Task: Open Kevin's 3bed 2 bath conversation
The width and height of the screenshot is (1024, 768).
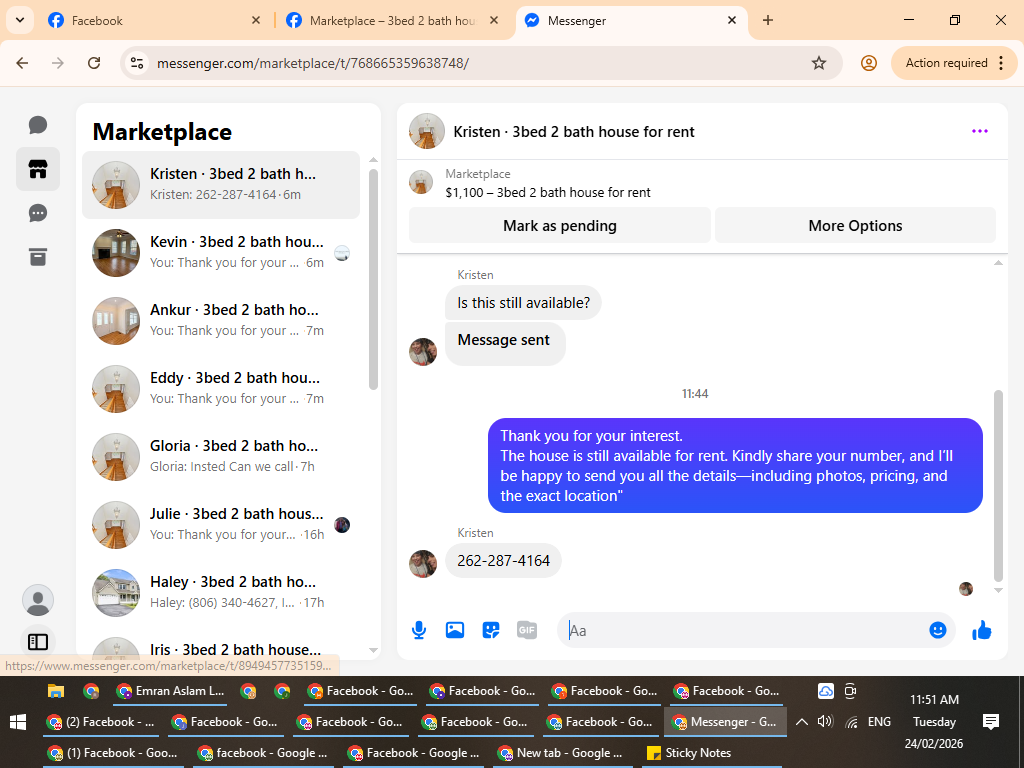Action: (x=221, y=253)
